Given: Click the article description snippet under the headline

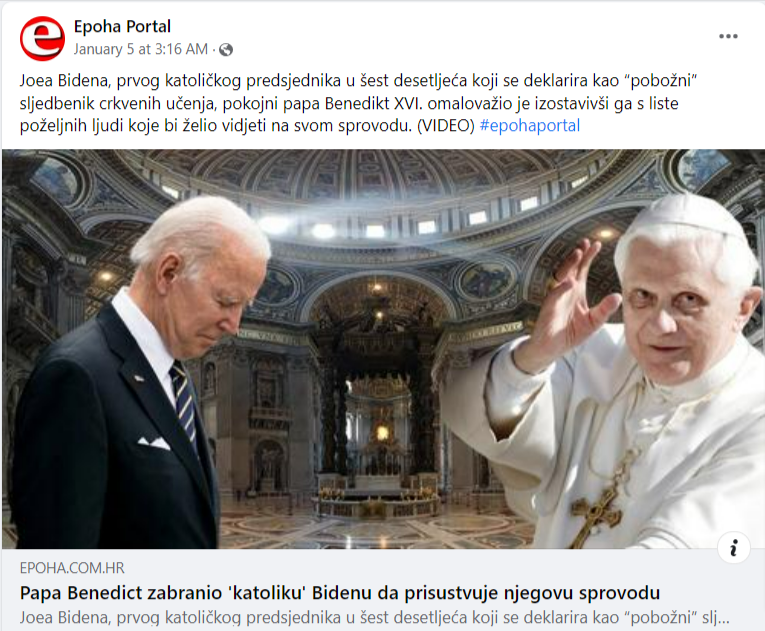Looking at the screenshot, I should pyautogui.click(x=374, y=617).
